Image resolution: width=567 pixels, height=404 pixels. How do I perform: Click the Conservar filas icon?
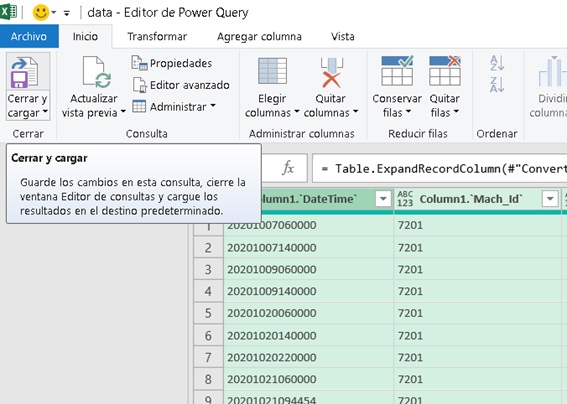point(397,71)
